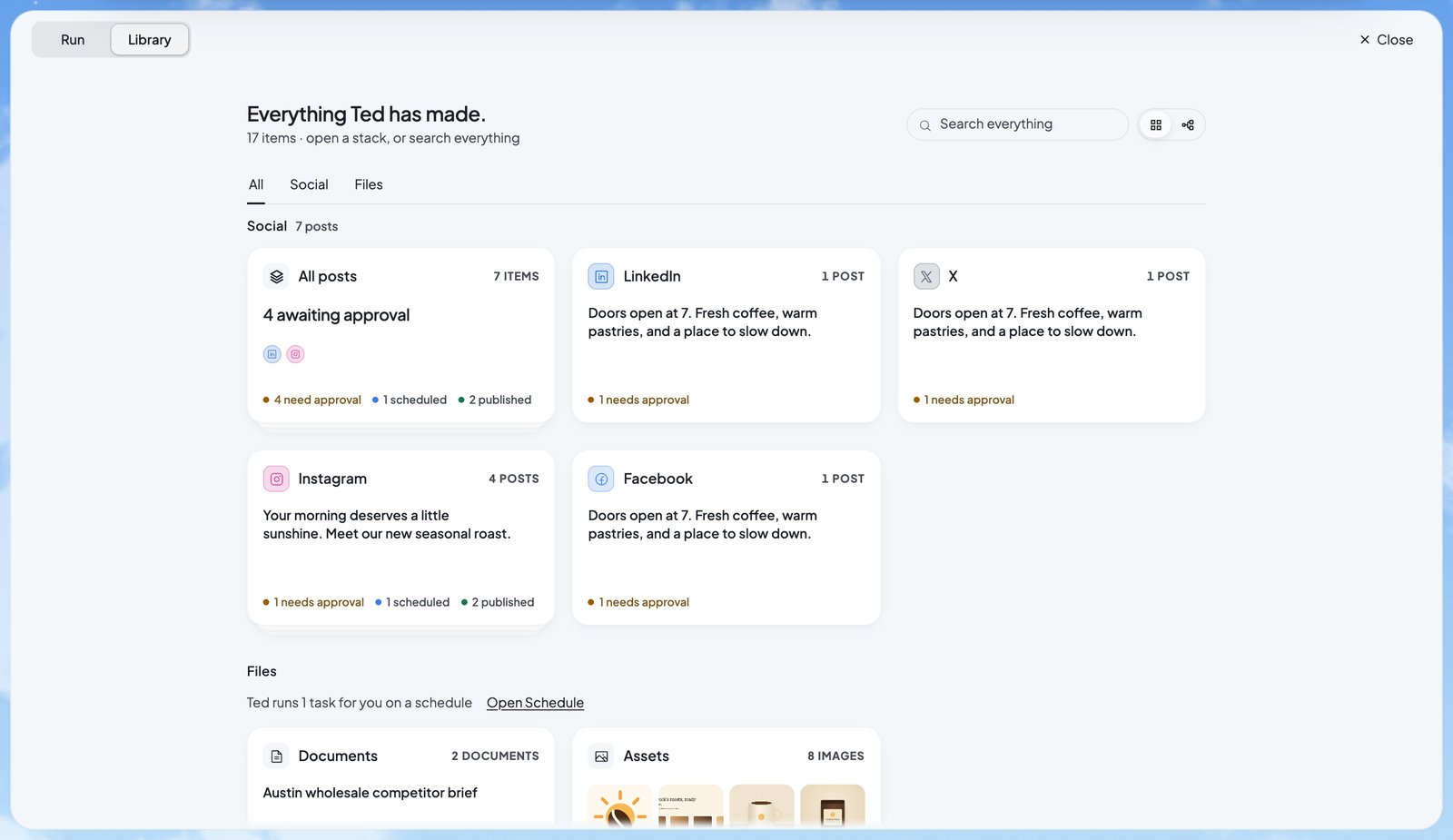Switch to grid view icon
This screenshot has height=840, width=1453.
click(1156, 125)
